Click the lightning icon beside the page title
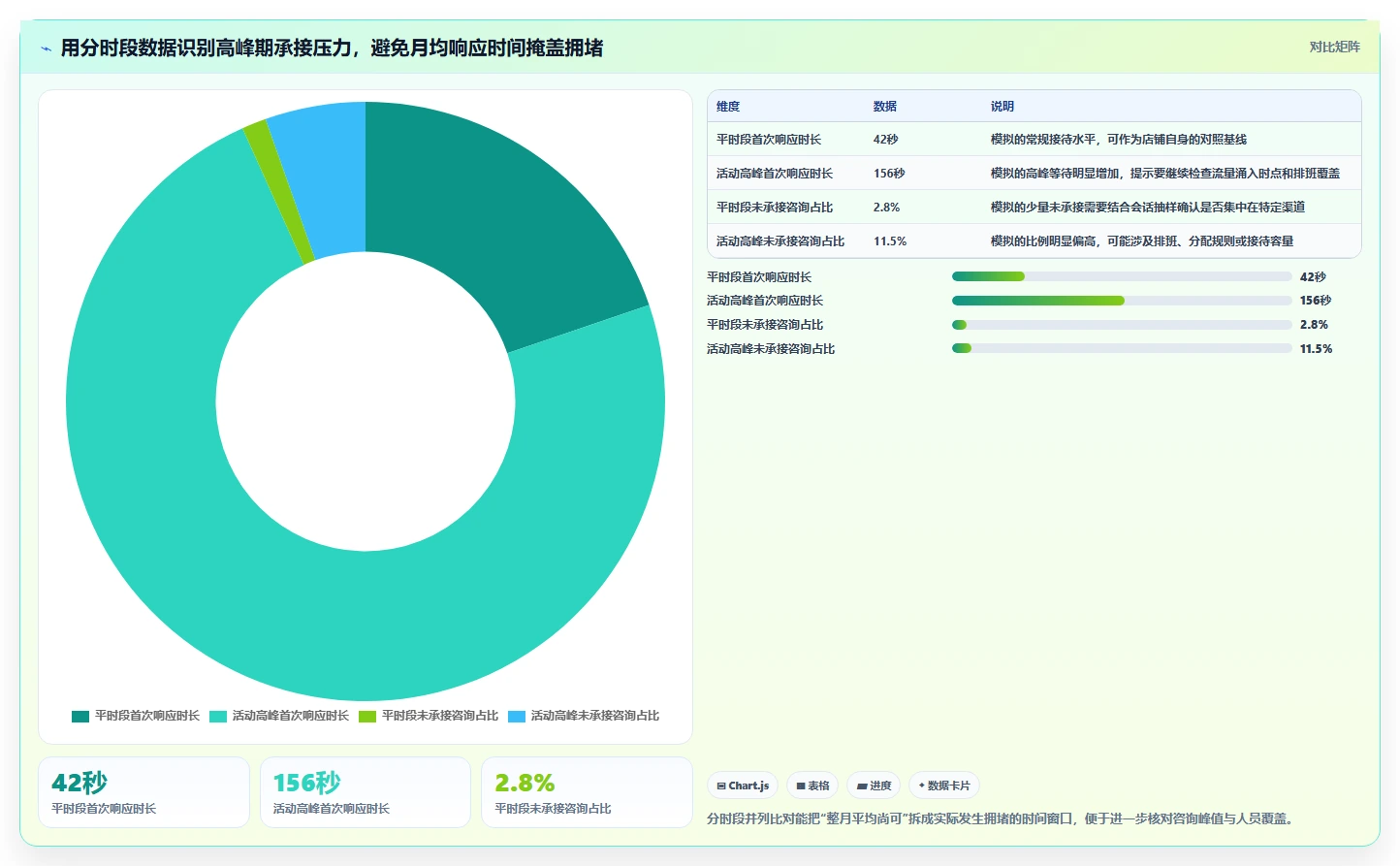Viewport: 1400px width, 866px height. point(46,48)
